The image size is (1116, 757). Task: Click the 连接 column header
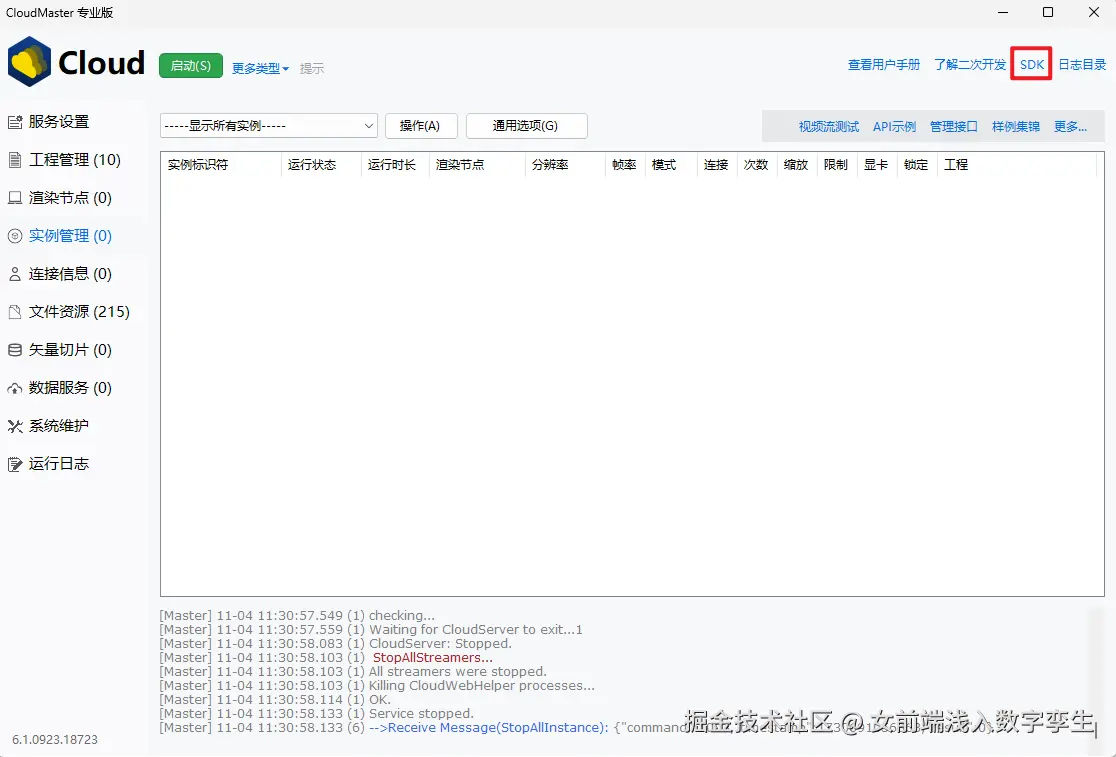[x=715, y=165]
